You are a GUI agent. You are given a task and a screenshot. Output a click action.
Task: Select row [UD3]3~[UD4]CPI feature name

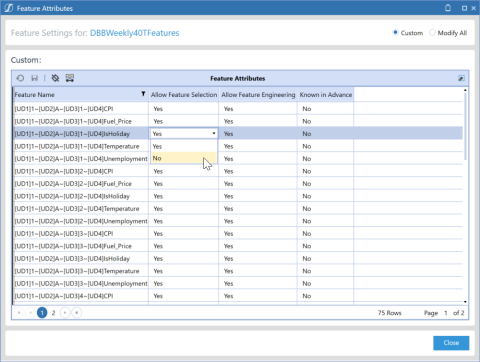coord(64,233)
